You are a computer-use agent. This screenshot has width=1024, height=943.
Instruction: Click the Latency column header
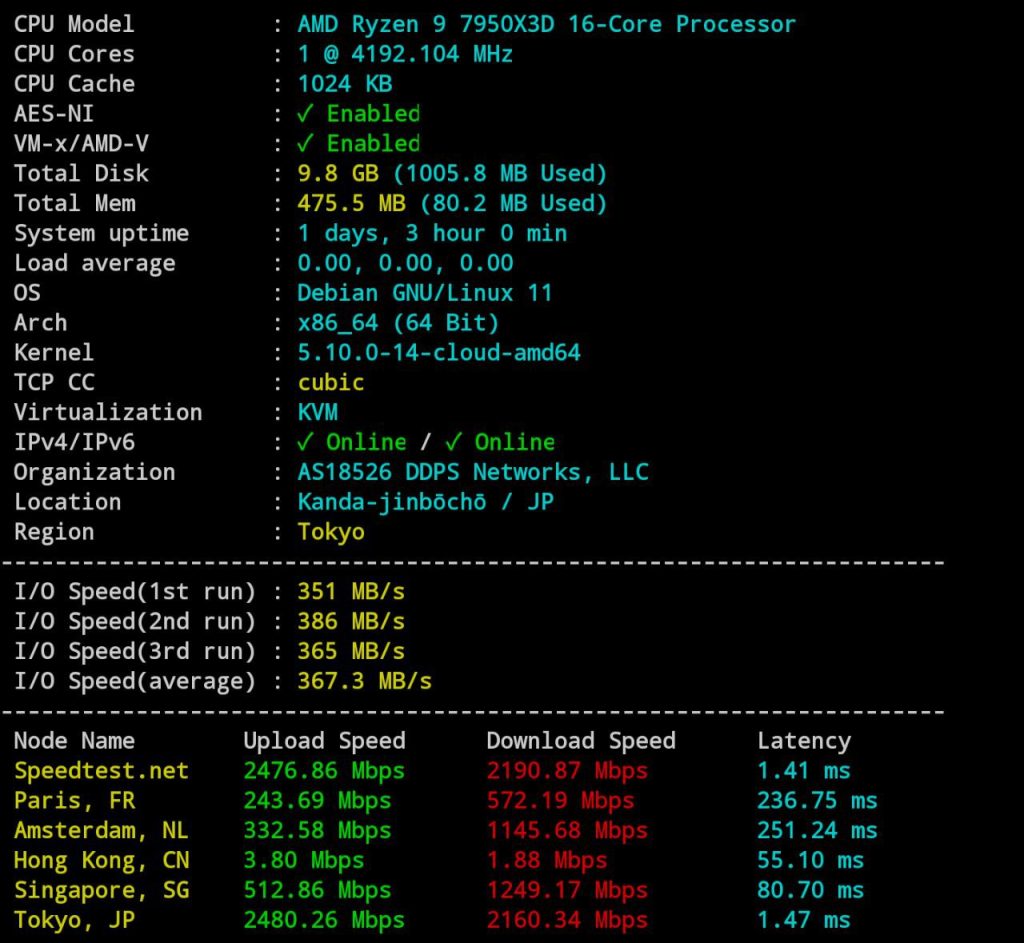coord(805,741)
